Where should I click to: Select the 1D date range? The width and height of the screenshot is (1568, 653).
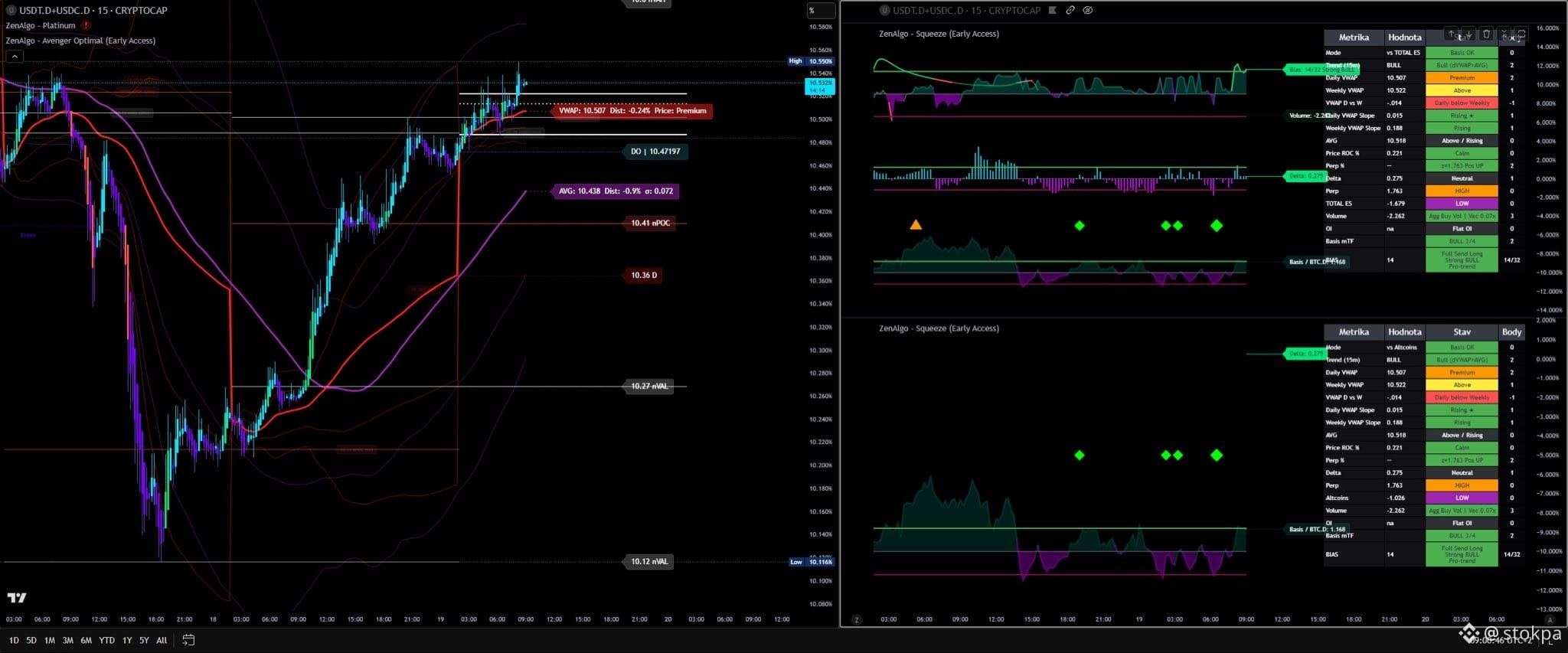(14, 640)
